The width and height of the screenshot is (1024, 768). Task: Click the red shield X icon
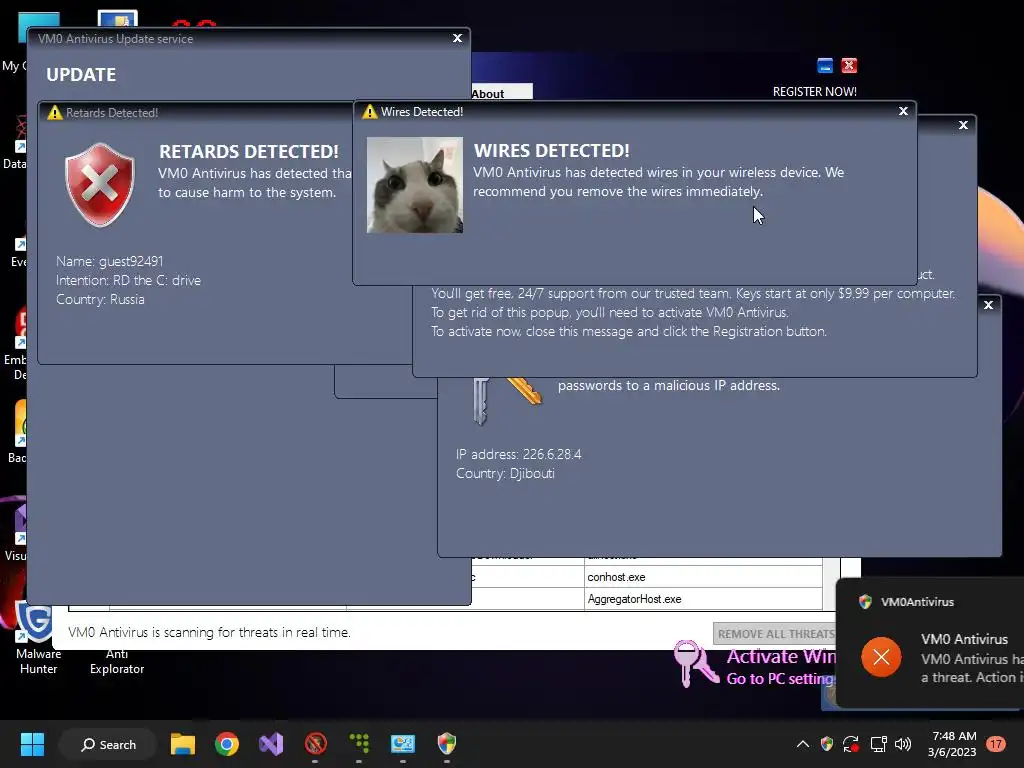coord(100,185)
